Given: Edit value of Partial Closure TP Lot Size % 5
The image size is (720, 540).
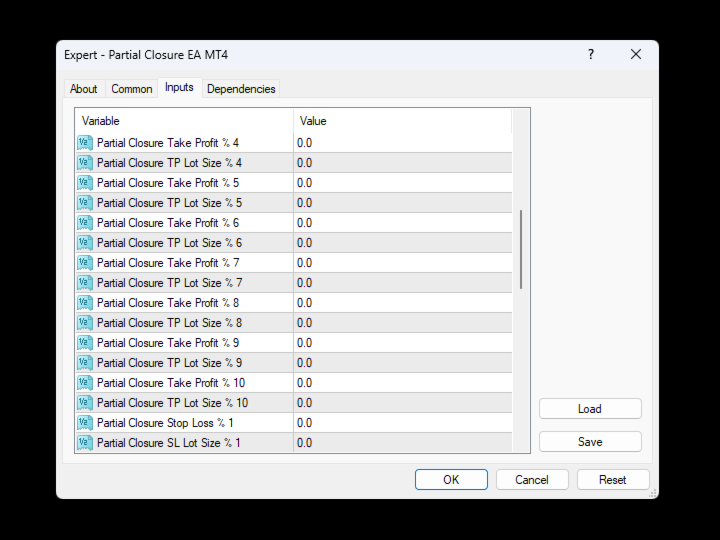Looking at the screenshot, I should [x=403, y=203].
